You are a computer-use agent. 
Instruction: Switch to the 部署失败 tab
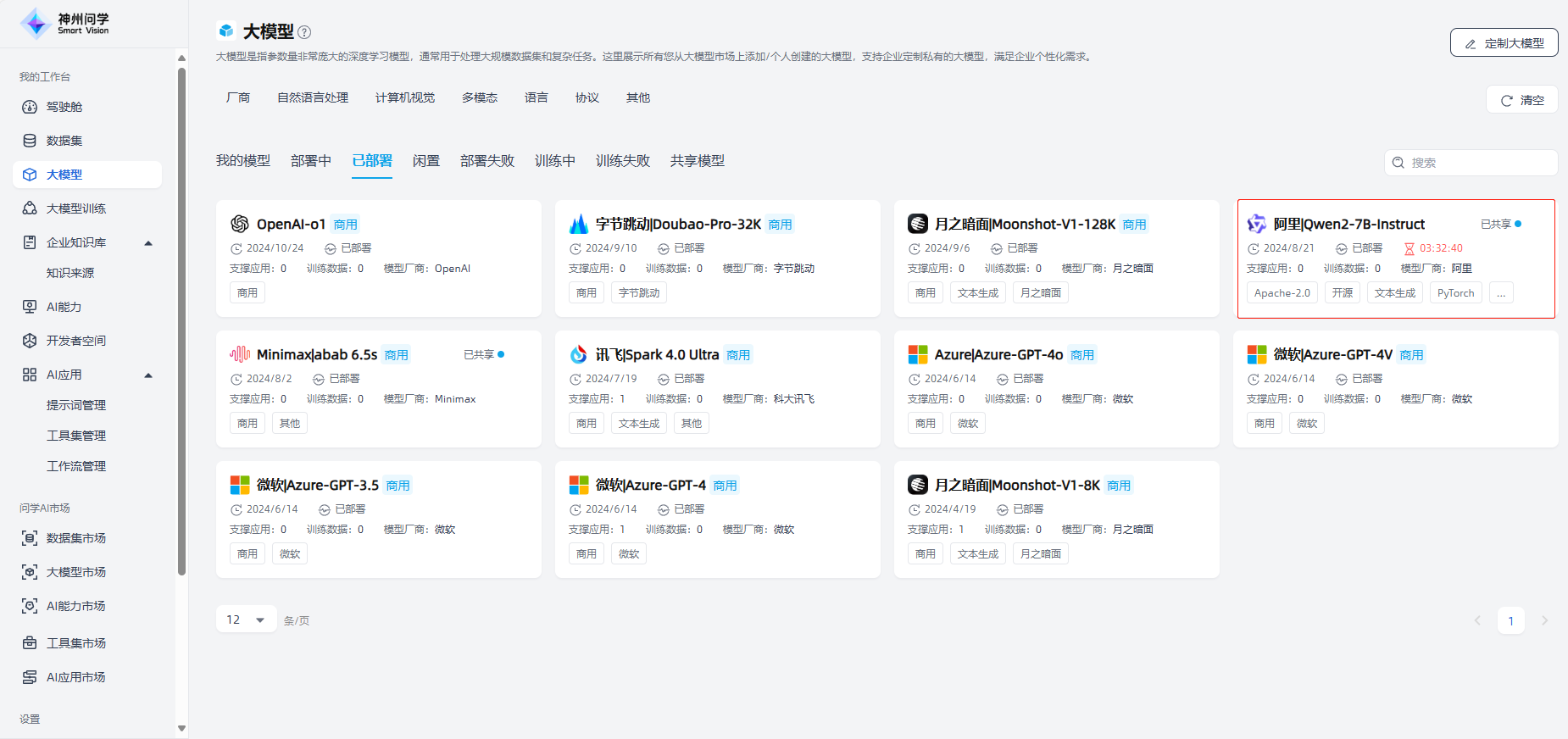click(487, 161)
